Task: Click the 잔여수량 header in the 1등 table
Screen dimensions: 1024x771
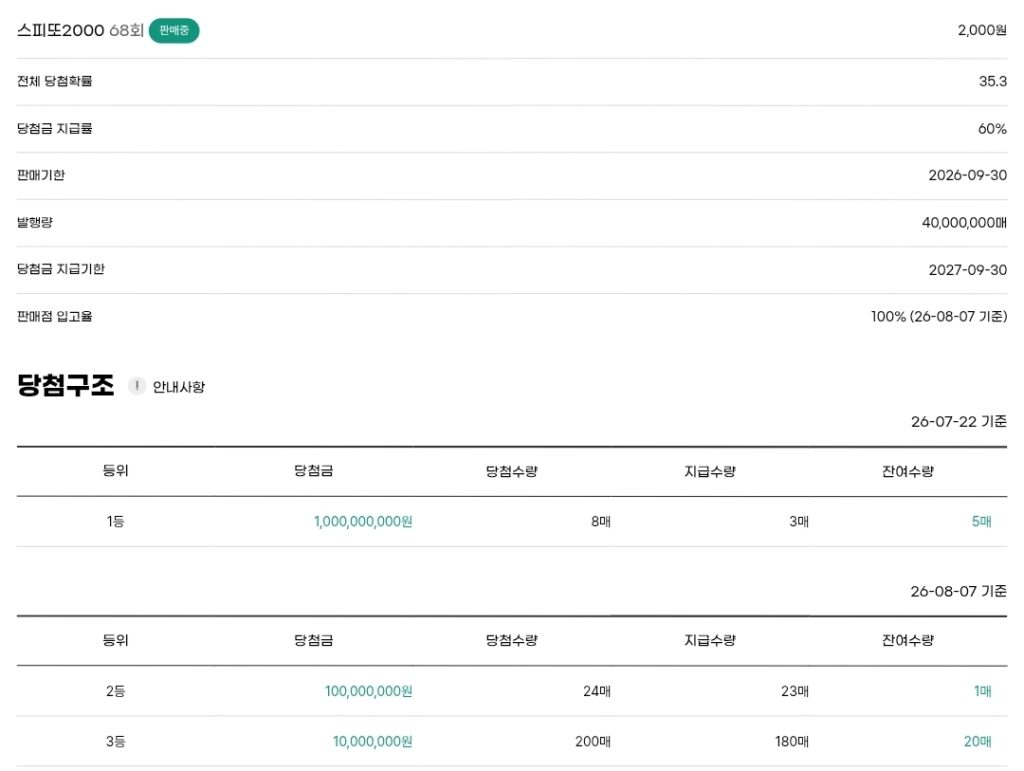Action: coord(908,471)
